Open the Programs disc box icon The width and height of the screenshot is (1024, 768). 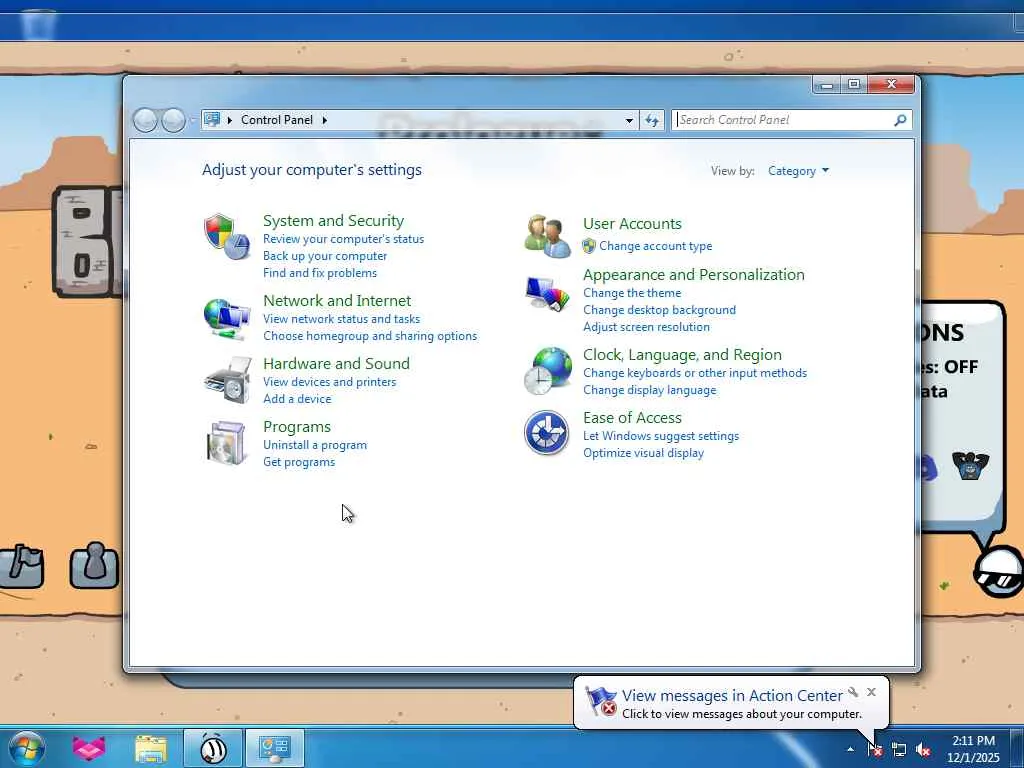pyautogui.click(x=226, y=443)
